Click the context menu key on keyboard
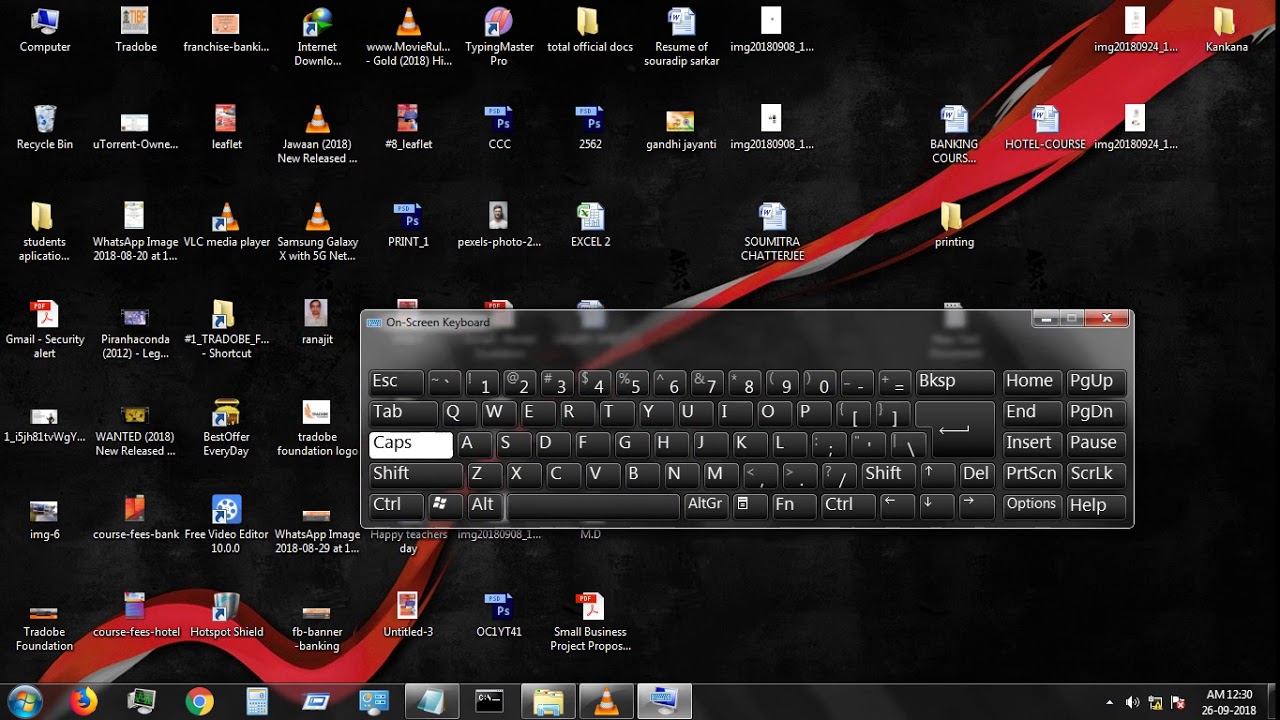The width and height of the screenshot is (1280, 720). 750,506
